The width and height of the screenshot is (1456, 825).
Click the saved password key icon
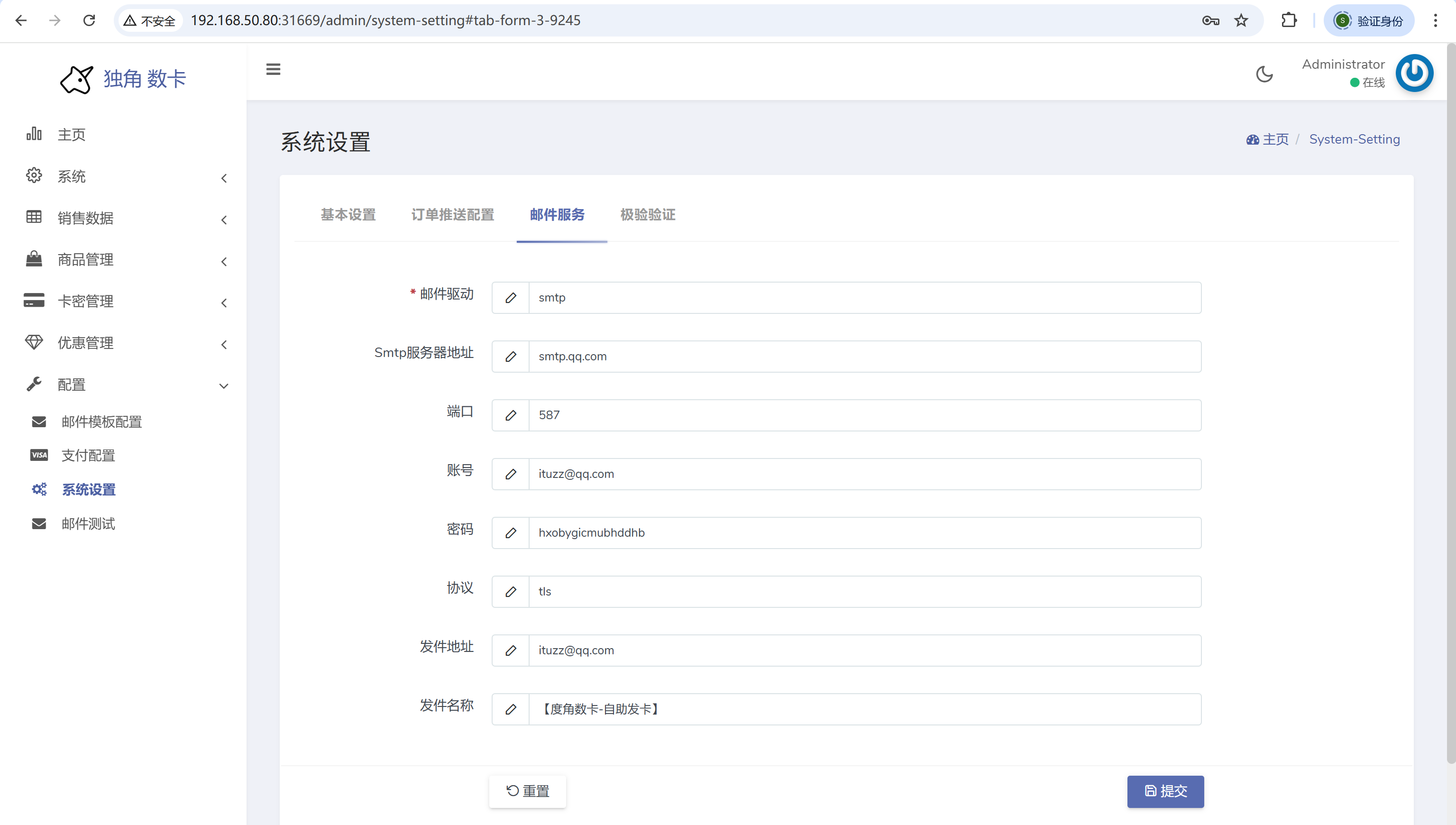(1210, 20)
